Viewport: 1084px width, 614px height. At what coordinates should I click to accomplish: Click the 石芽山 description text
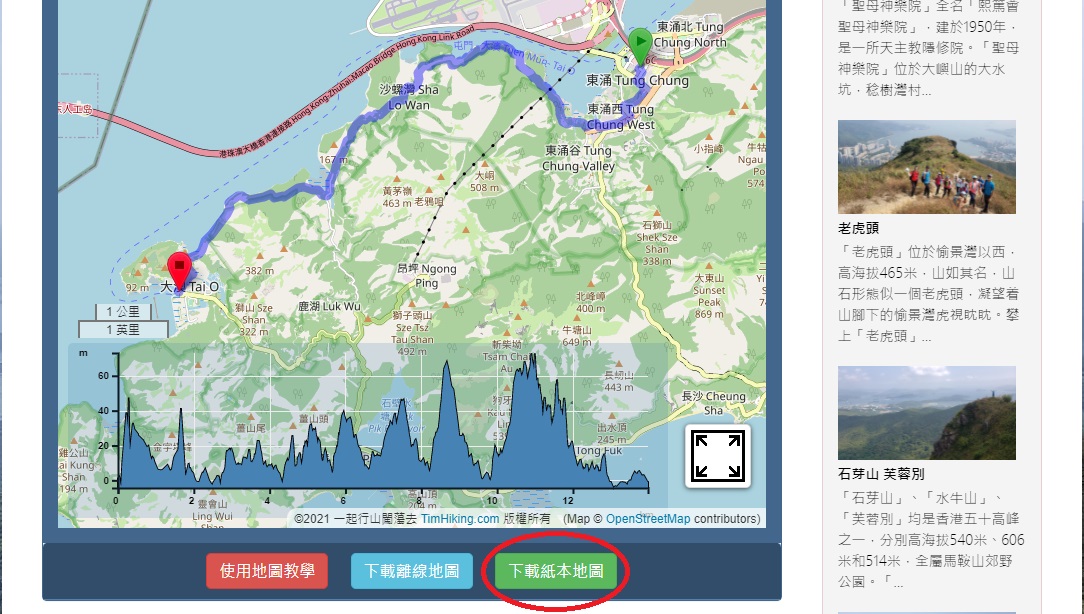931,540
